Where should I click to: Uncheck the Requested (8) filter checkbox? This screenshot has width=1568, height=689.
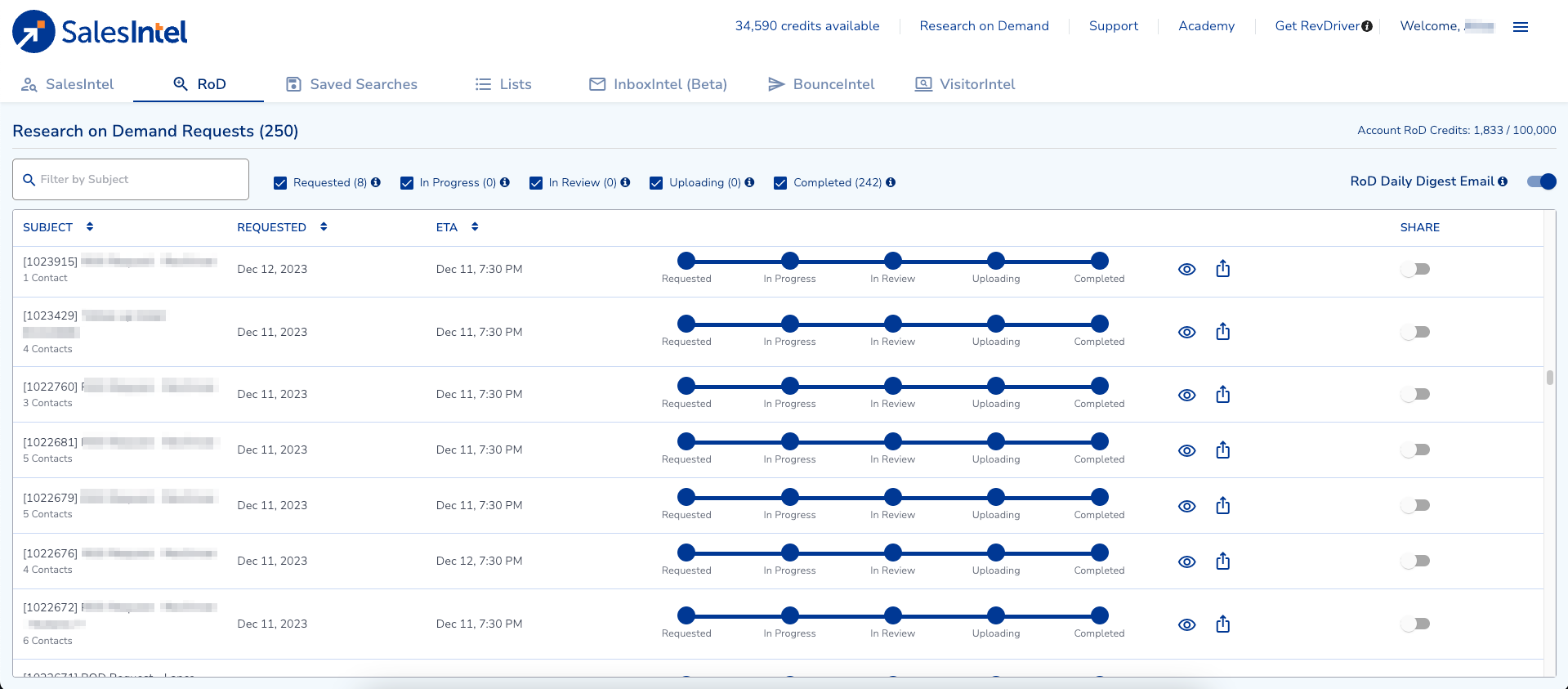coord(280,183)
